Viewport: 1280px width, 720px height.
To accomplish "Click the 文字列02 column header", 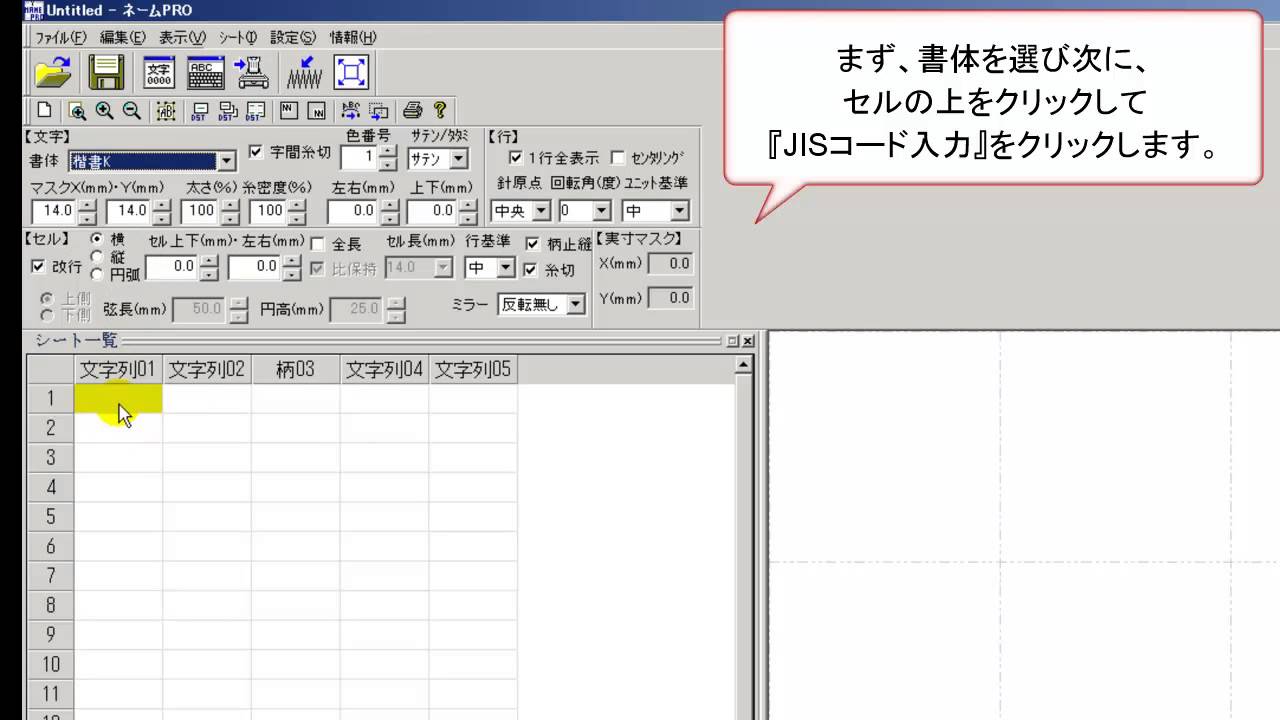I will point(207,369).
